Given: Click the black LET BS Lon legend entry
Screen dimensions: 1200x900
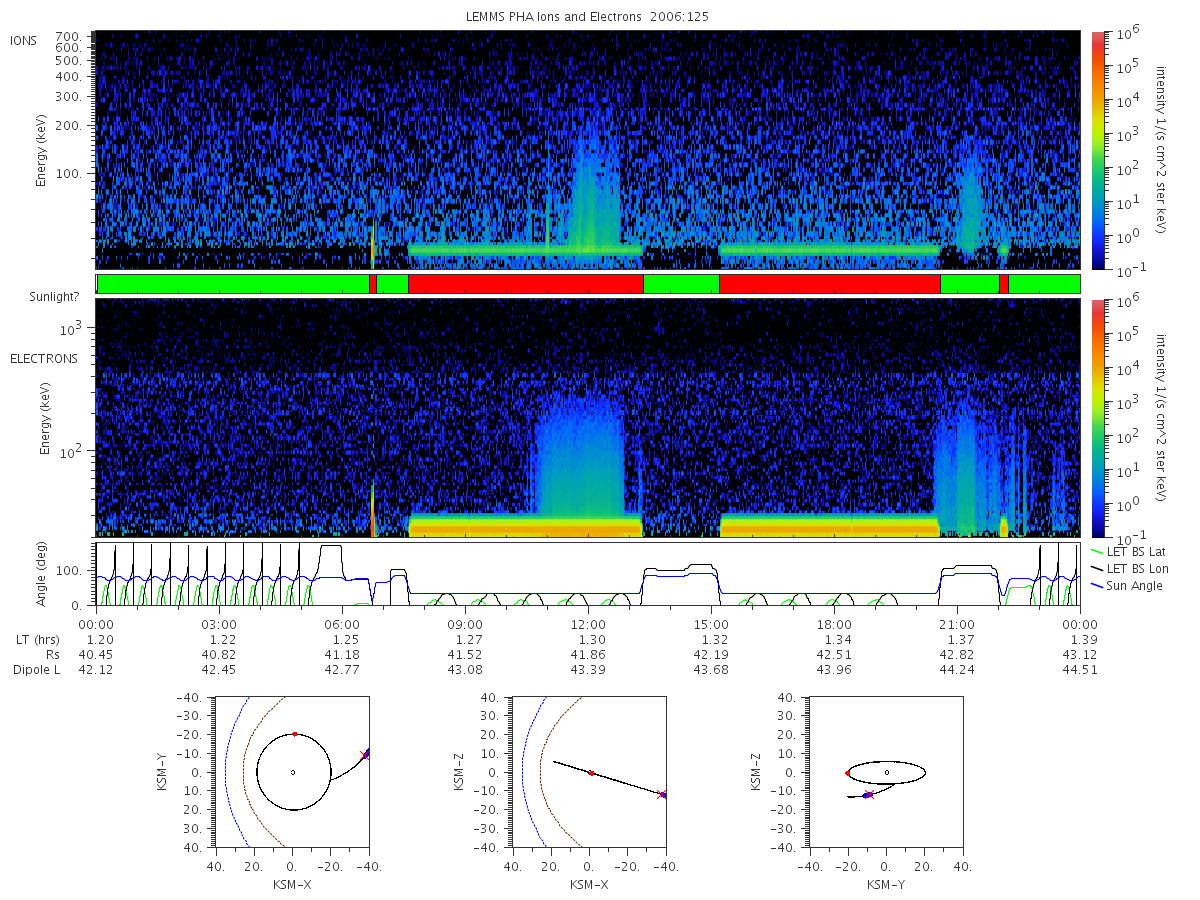Looking at the screenshot, I should [1127, 568].
